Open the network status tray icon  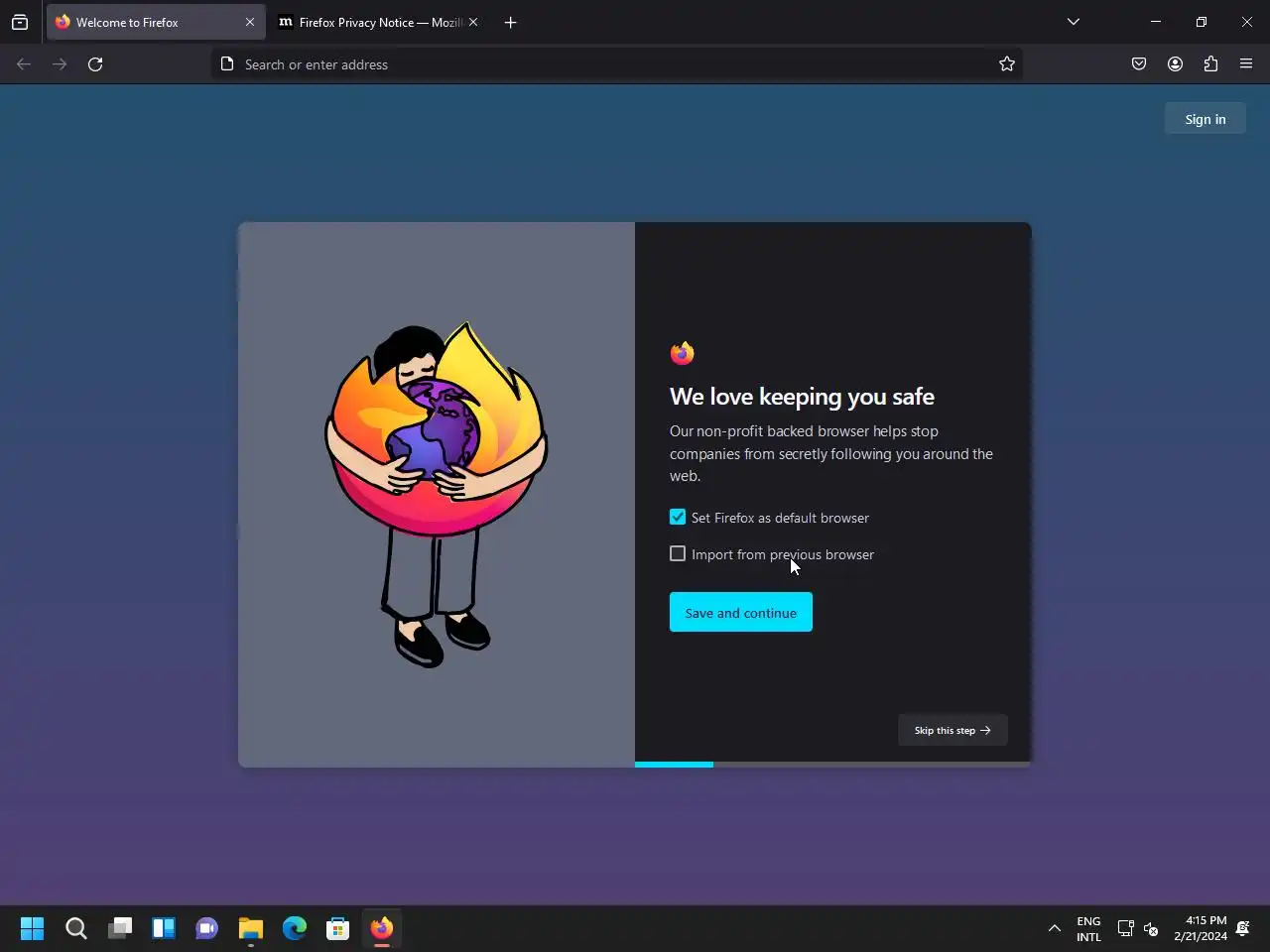[1125, 928]
